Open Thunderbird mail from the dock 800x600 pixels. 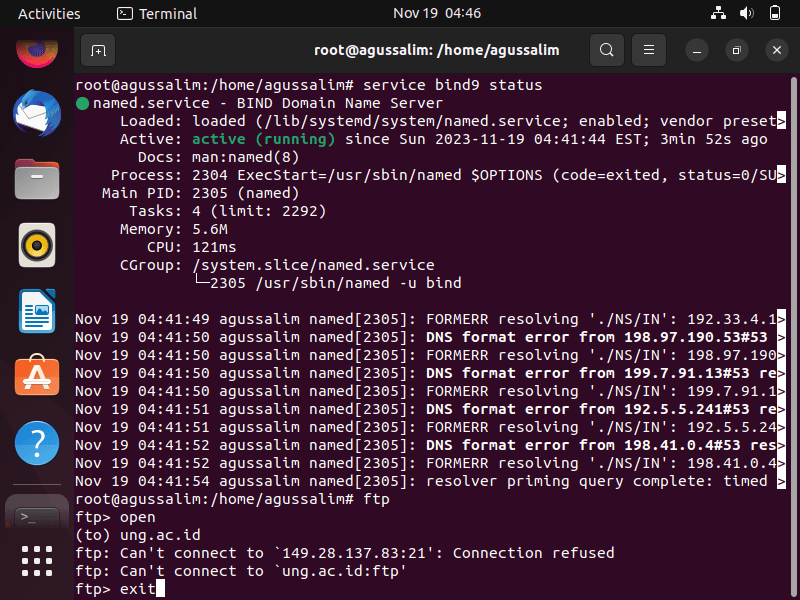click(x=37, y=113)
